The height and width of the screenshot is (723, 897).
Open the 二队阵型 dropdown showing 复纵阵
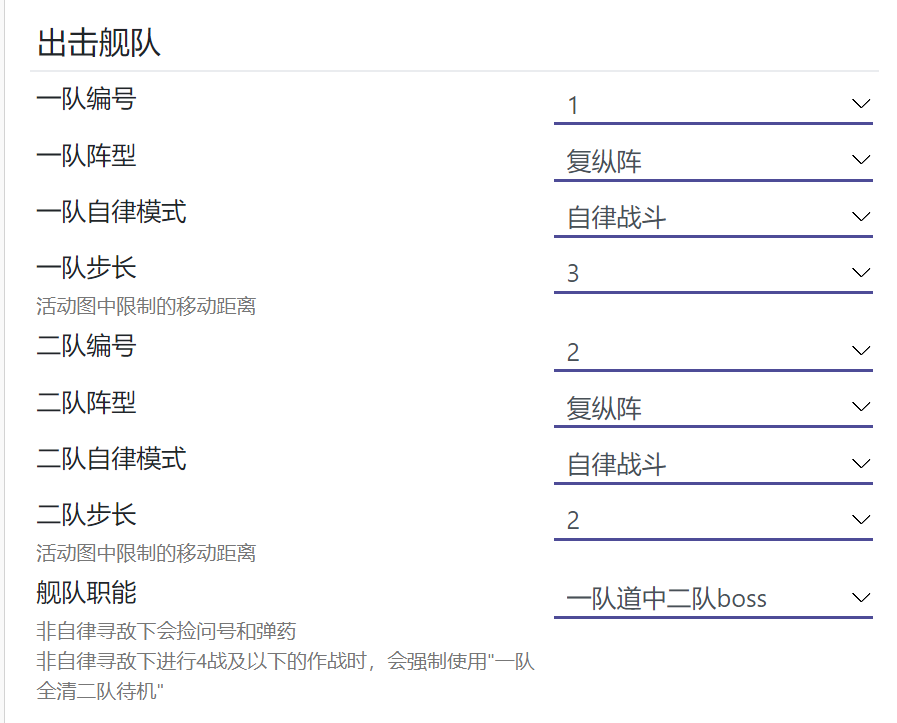pos(713,408)
